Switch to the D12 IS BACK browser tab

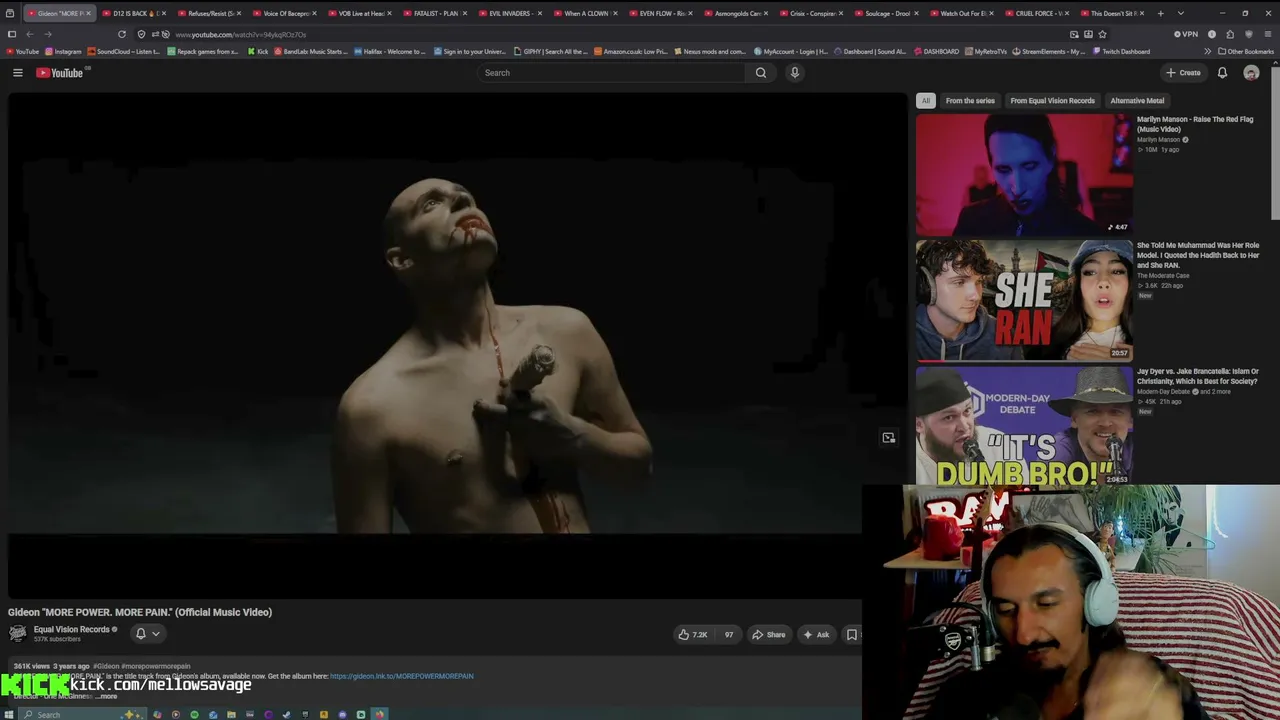(134, 13)
